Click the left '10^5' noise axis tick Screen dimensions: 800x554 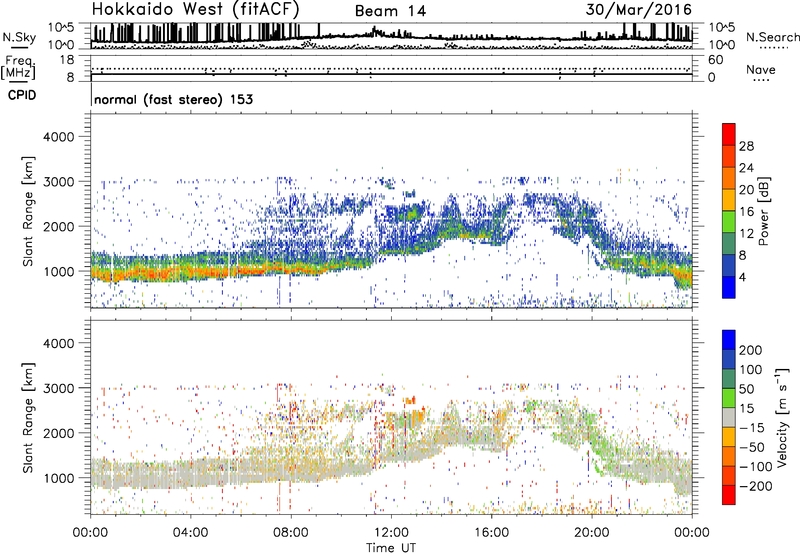pyautogui.click(x=62, y=27)
